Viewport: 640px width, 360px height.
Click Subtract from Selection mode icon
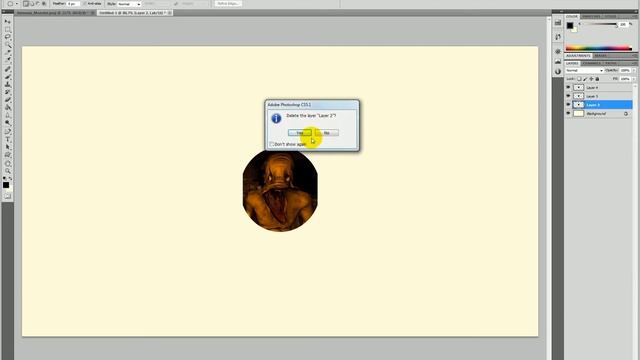click(38, 4)
